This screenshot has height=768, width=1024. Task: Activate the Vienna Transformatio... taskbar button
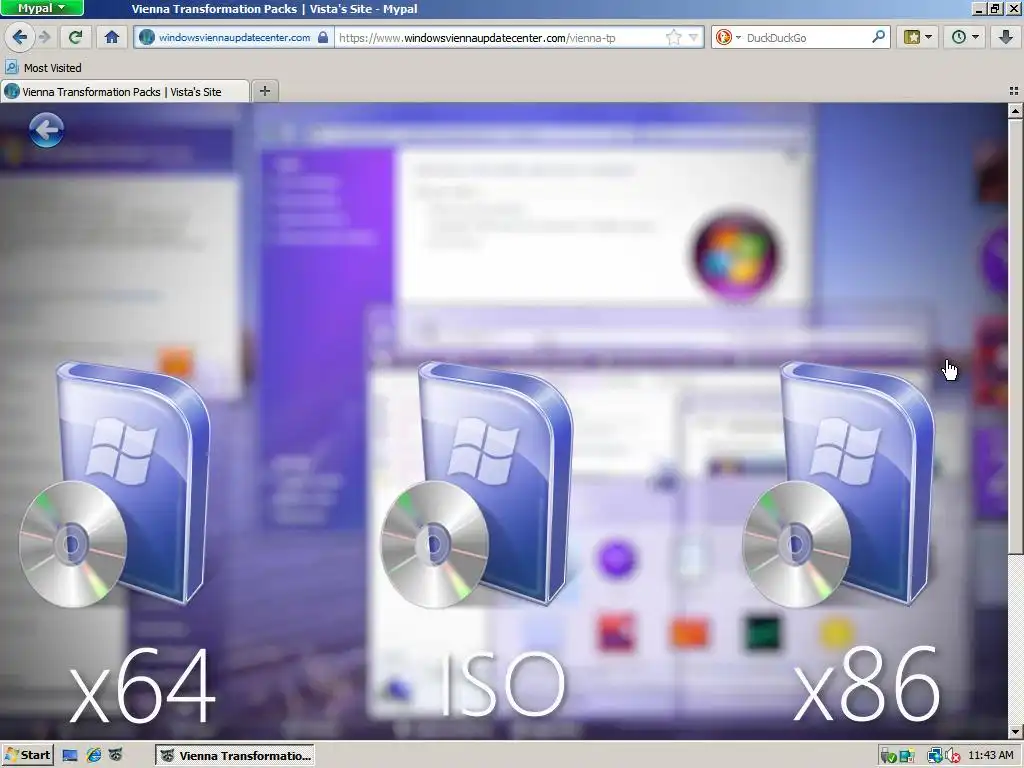[x=234, y=756]
